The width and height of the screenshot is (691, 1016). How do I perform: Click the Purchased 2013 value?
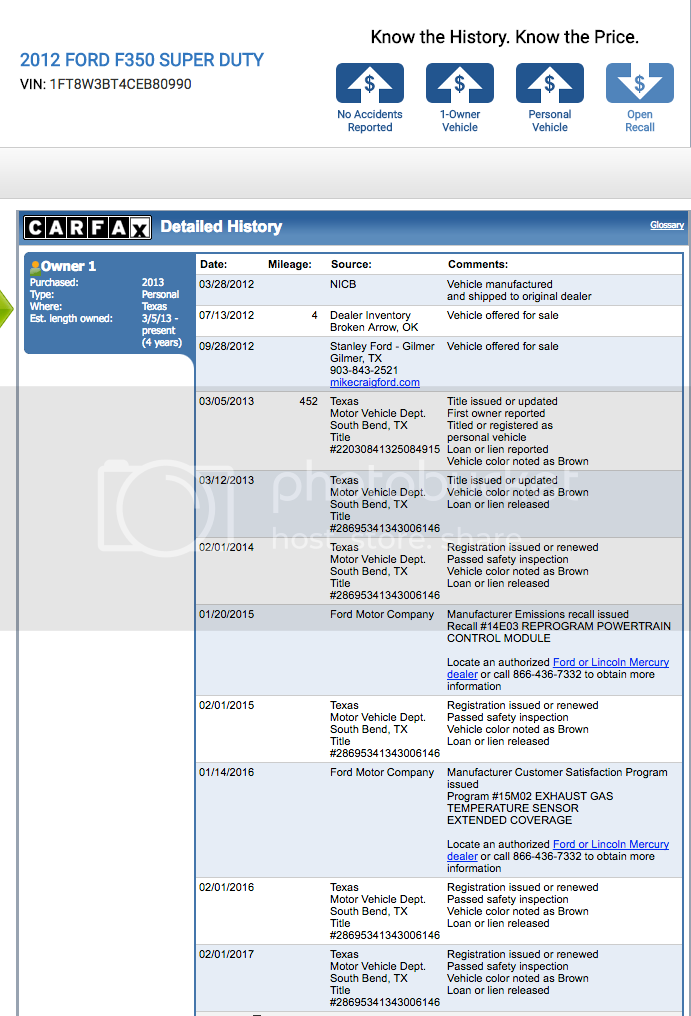[x=153, y=282]
